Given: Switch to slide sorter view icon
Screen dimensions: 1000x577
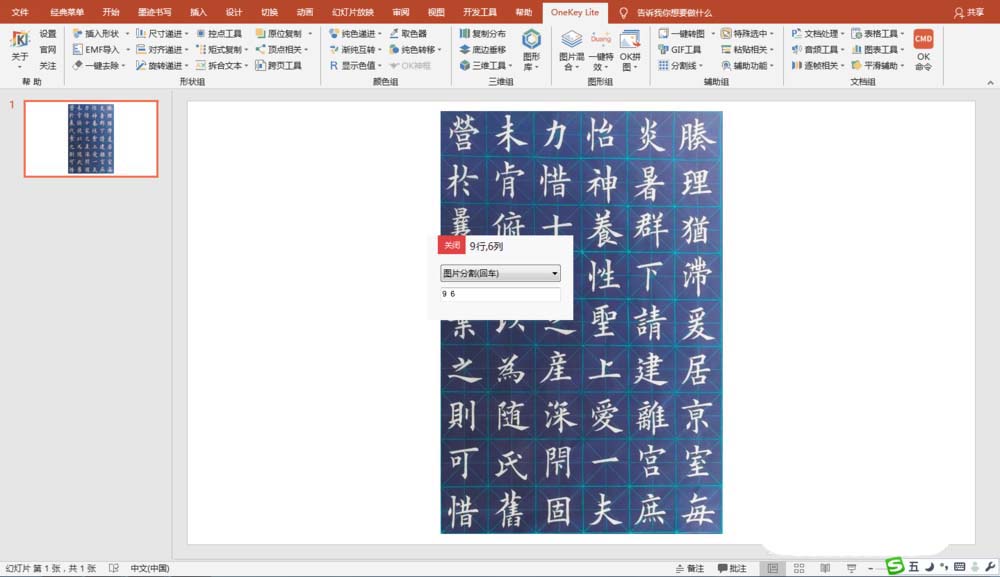Looking at the screenshot, I should point(798,568).
